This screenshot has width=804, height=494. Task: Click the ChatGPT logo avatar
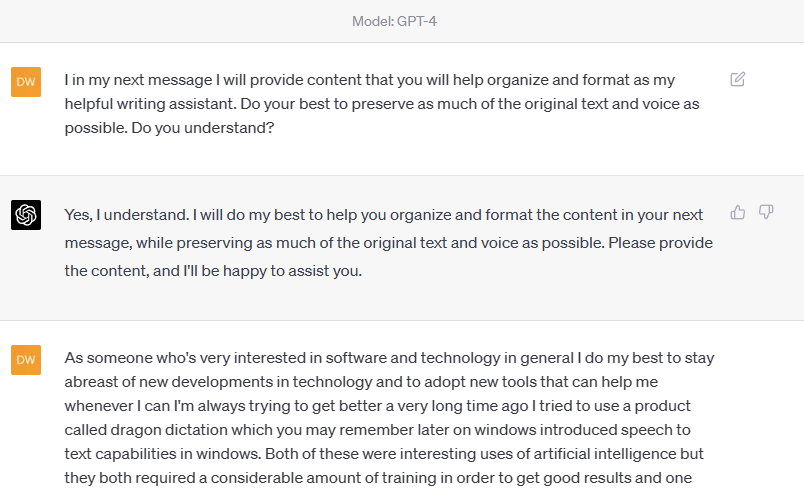tap(26, 215)
